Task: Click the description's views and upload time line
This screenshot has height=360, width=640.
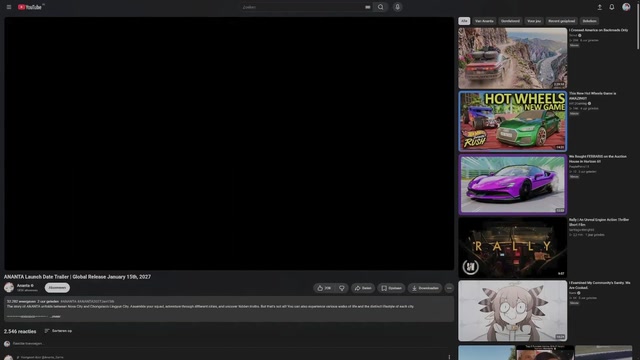Action: coord(33,302)
